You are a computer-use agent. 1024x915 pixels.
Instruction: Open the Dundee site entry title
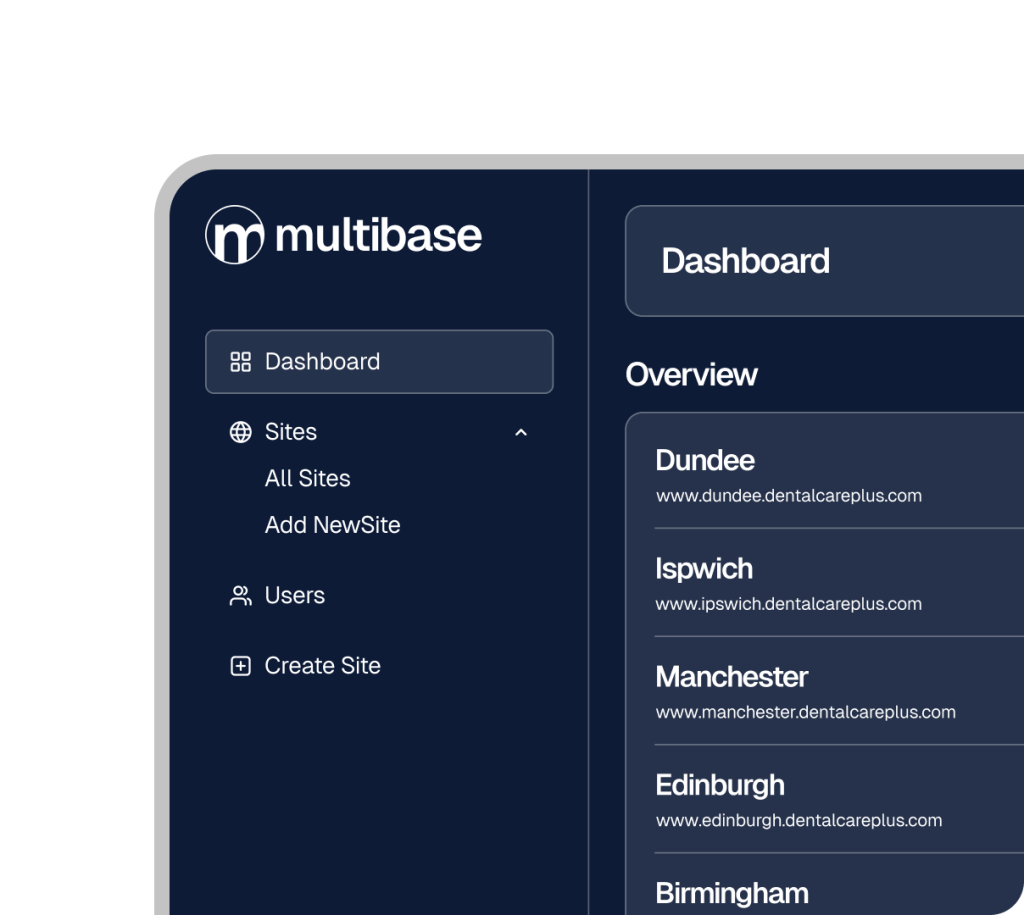tap(705, 460)
